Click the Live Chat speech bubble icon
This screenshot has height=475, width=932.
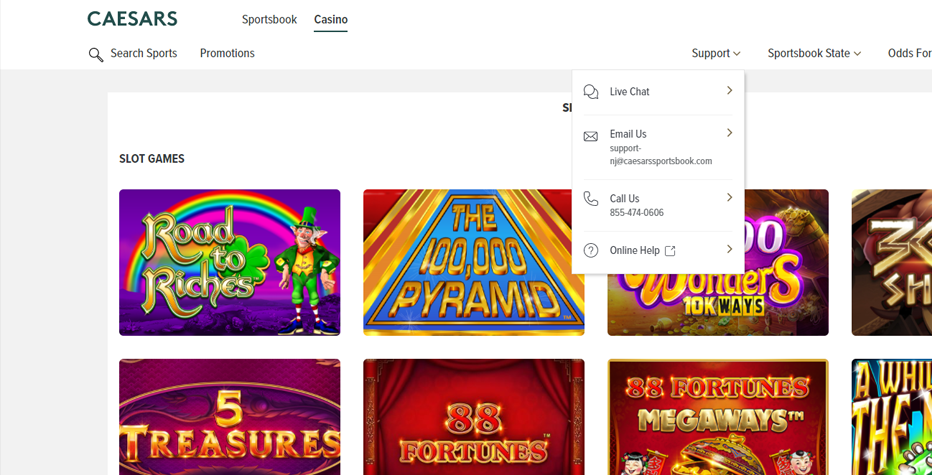(591, 92)
